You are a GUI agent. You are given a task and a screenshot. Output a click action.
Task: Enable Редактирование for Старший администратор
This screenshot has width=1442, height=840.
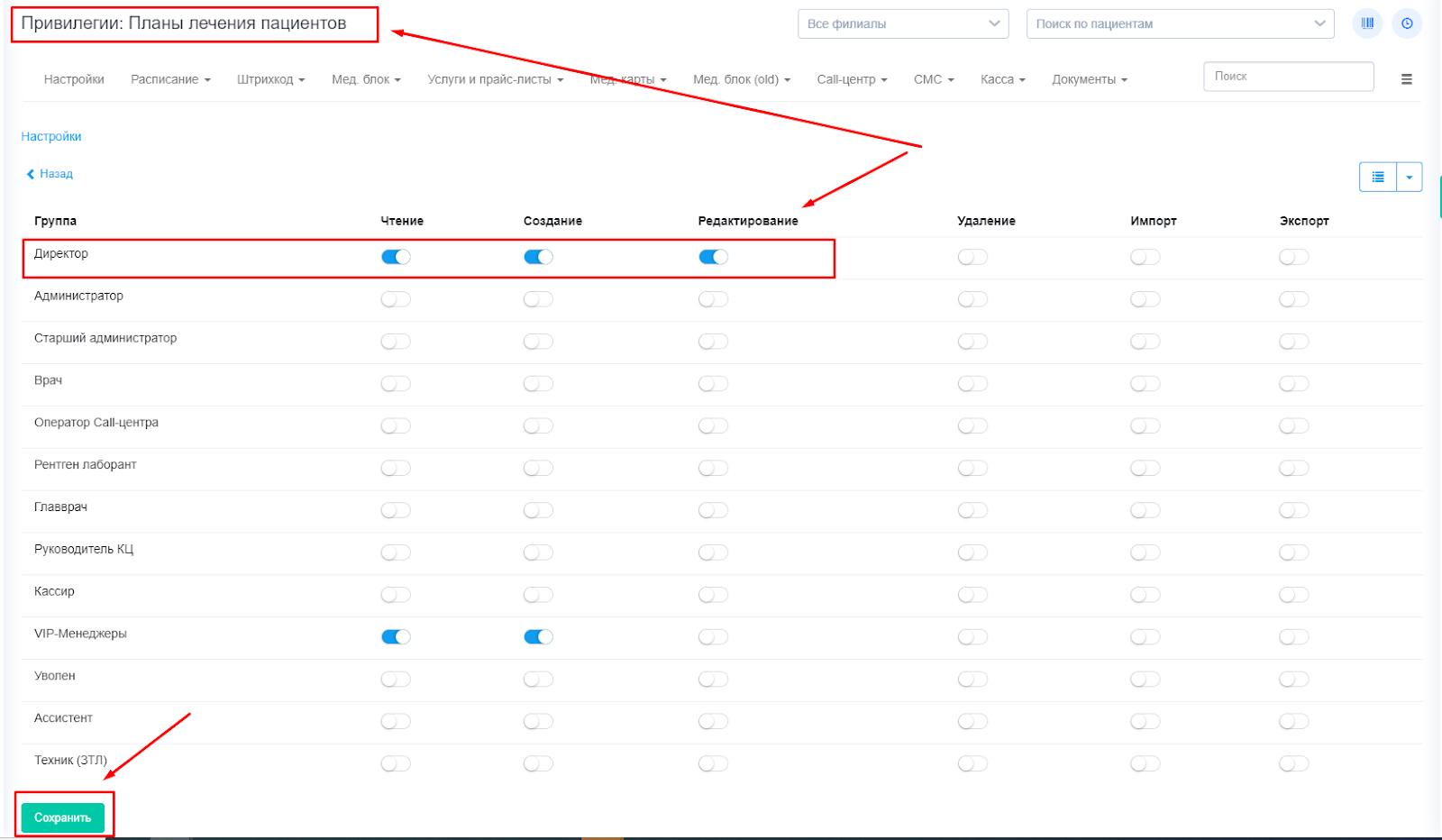coord(713,342)
